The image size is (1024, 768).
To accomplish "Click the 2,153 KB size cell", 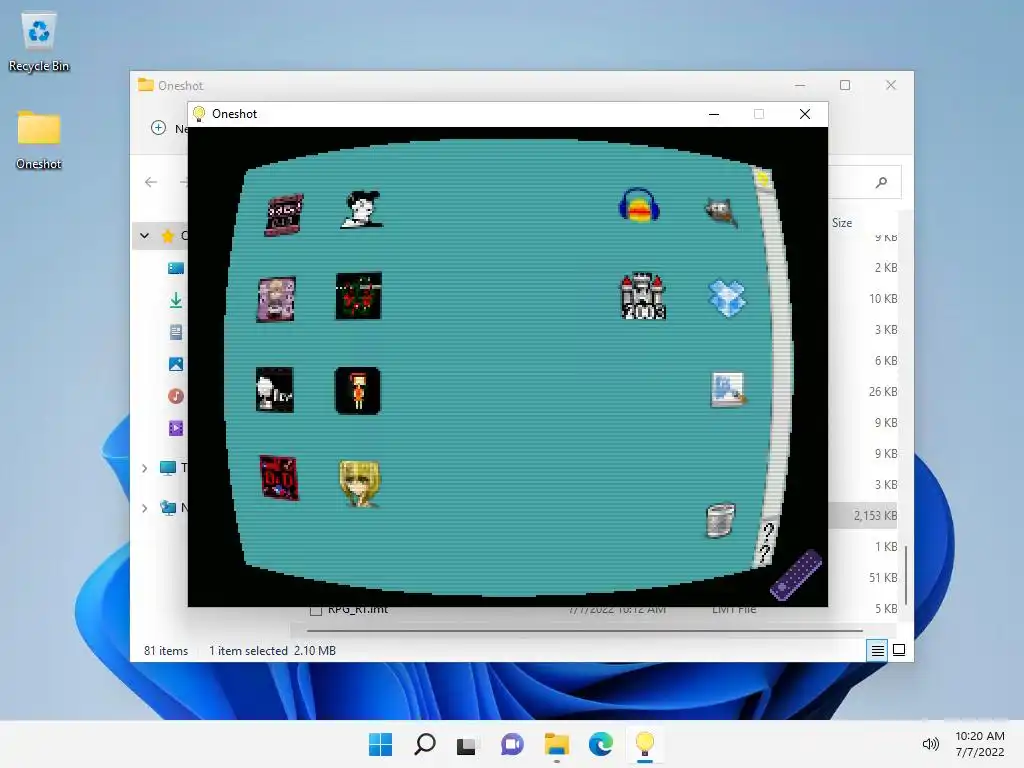I will pyautogui.click(x=875, y=515).
